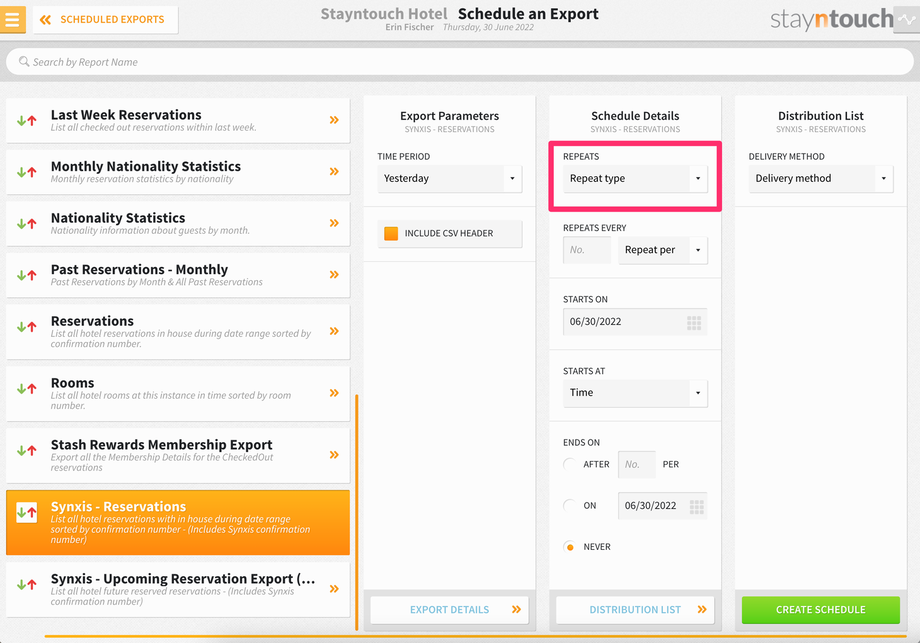Image resolution: width=920 pixels, height=643 pixels.
Task: Select Synxis - Upcoming Reservation Export report
Action: [x=178, y=590]
